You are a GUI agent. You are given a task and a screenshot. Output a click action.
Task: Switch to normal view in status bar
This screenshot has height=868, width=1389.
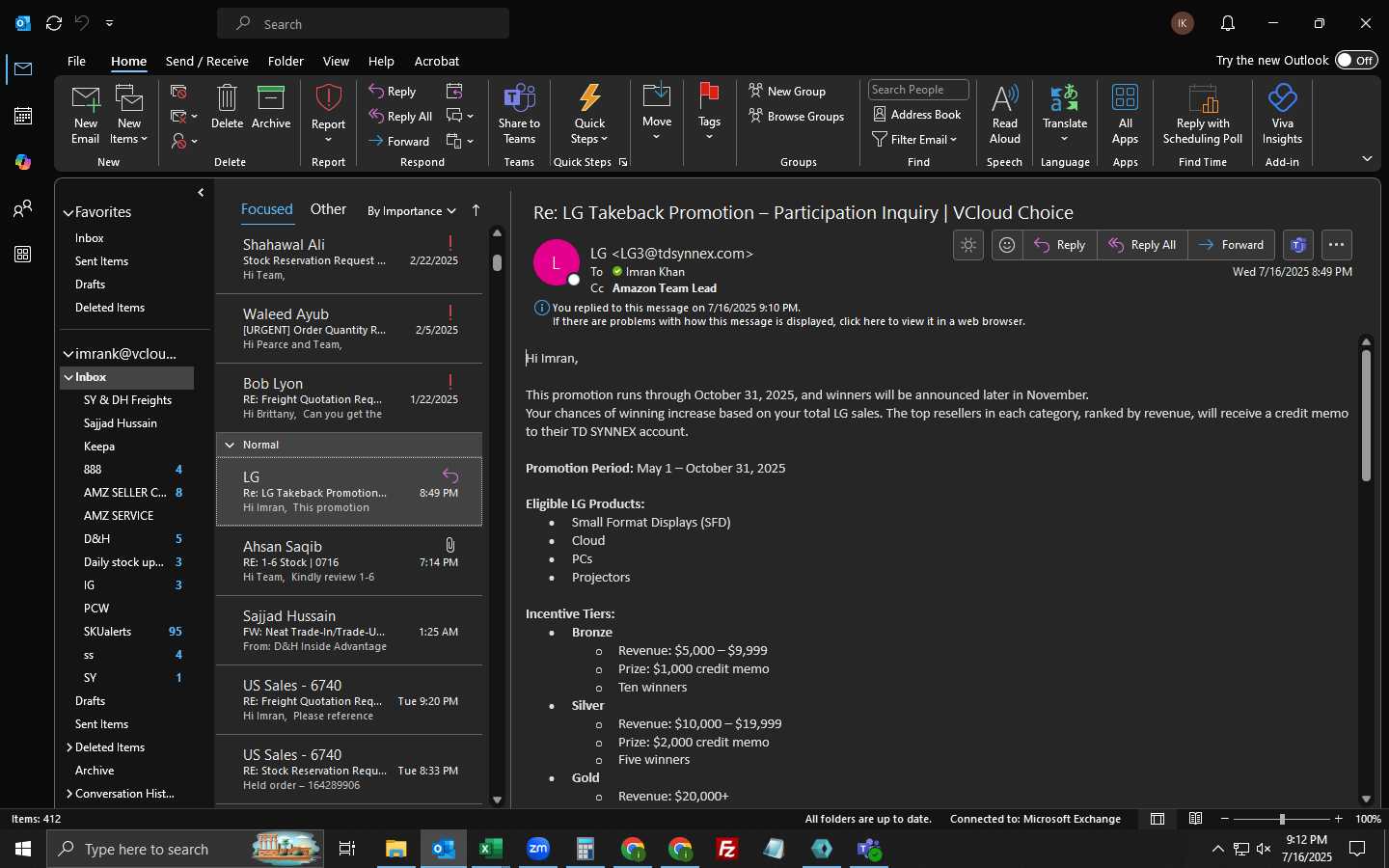pyautogui.click(x=1157, y=819)
